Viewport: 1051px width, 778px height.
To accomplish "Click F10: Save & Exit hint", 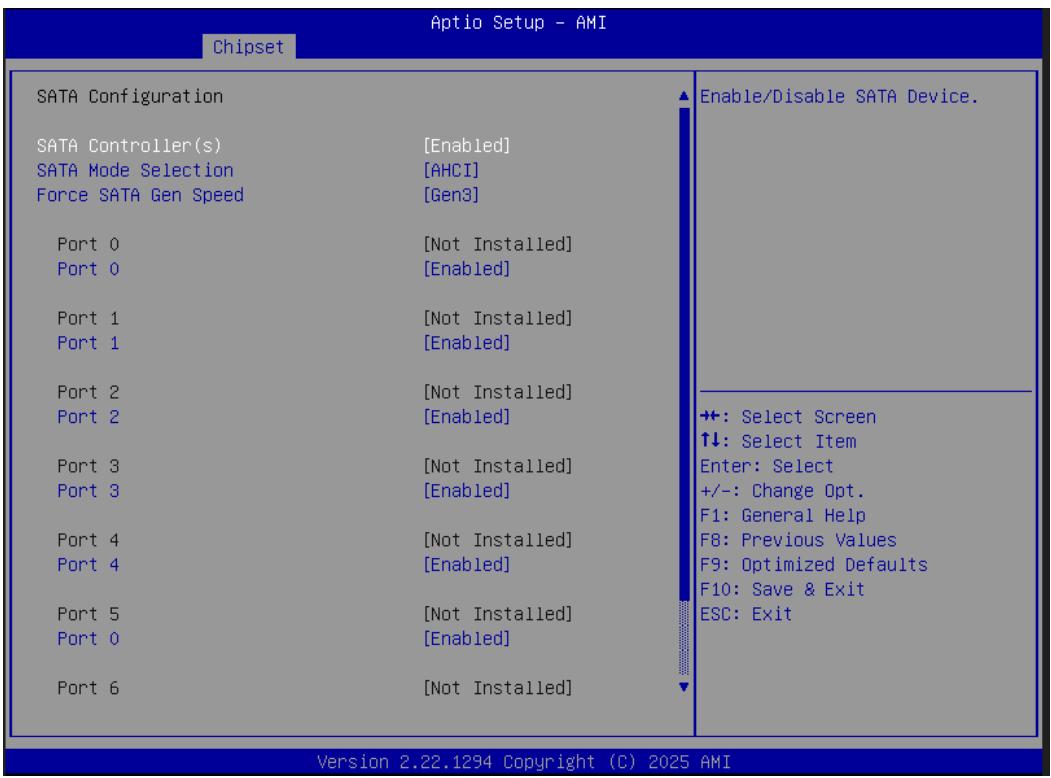I will [782, 589].
